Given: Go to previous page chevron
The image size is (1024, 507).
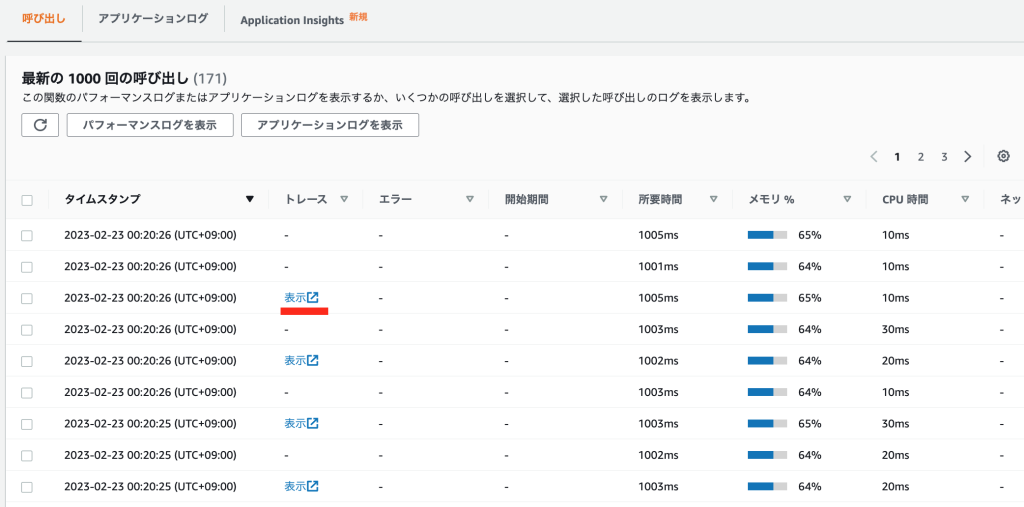Looking at the screenshot, I should coord(874,157).
